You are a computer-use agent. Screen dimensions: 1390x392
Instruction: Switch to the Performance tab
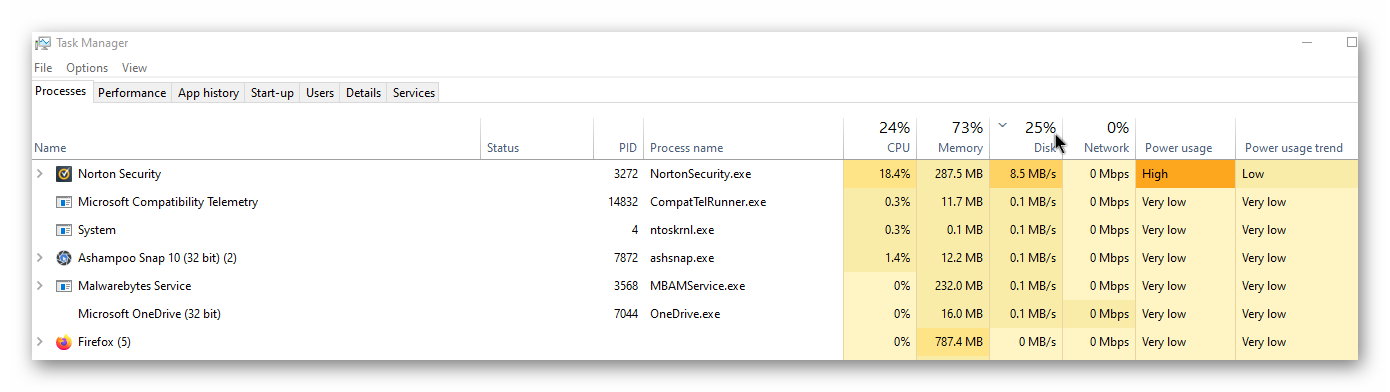tap(132, 93)
